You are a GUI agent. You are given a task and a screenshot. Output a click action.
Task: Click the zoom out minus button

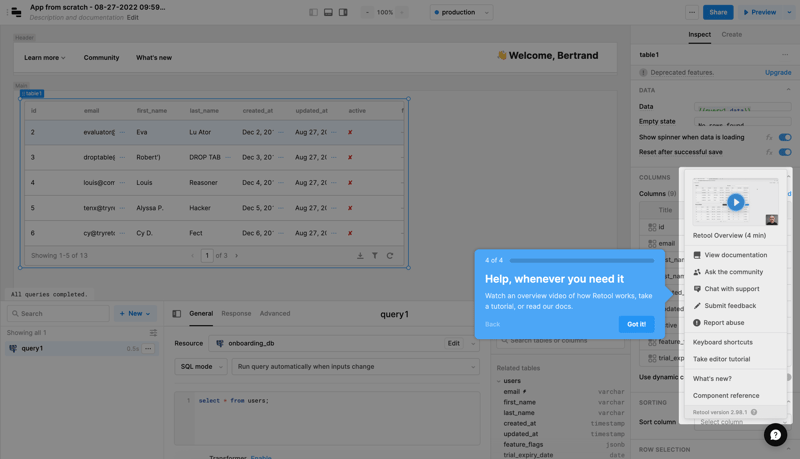point(367,12)
